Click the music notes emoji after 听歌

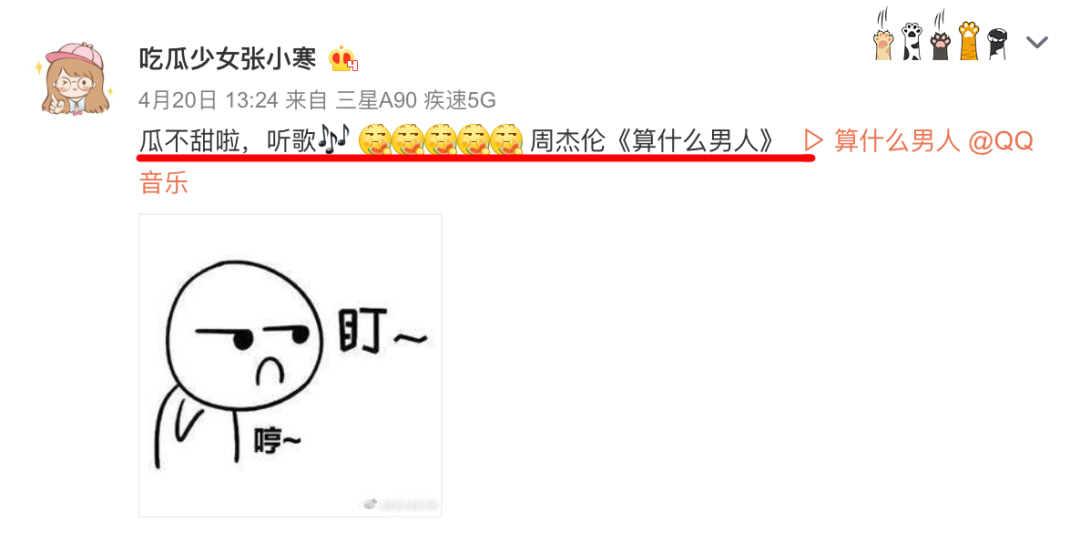coord(337,141)
